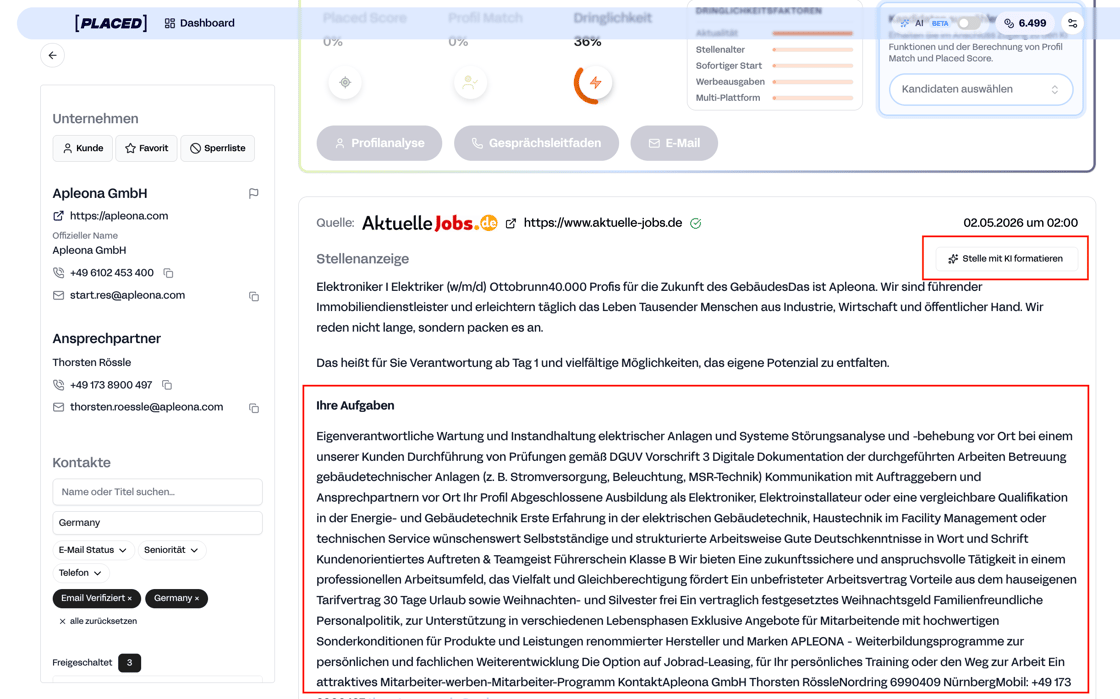Viewport: 1120px width, 699px height.
Task: Click the AktuelleJobs.de logo
Action: click(429, 223)
